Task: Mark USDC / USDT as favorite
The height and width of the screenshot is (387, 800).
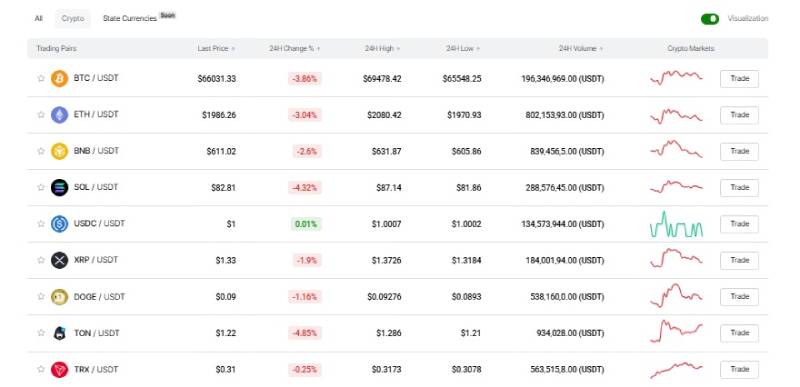Action: 41,223
